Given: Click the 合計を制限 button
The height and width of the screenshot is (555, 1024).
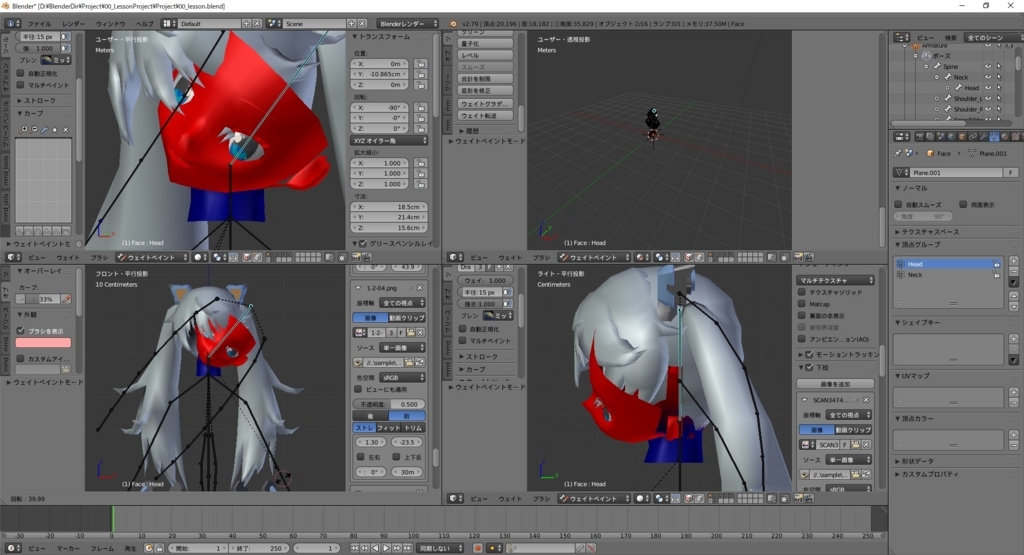Looking at the screenshot, I should pyautogui.click(x=485, y=79).
